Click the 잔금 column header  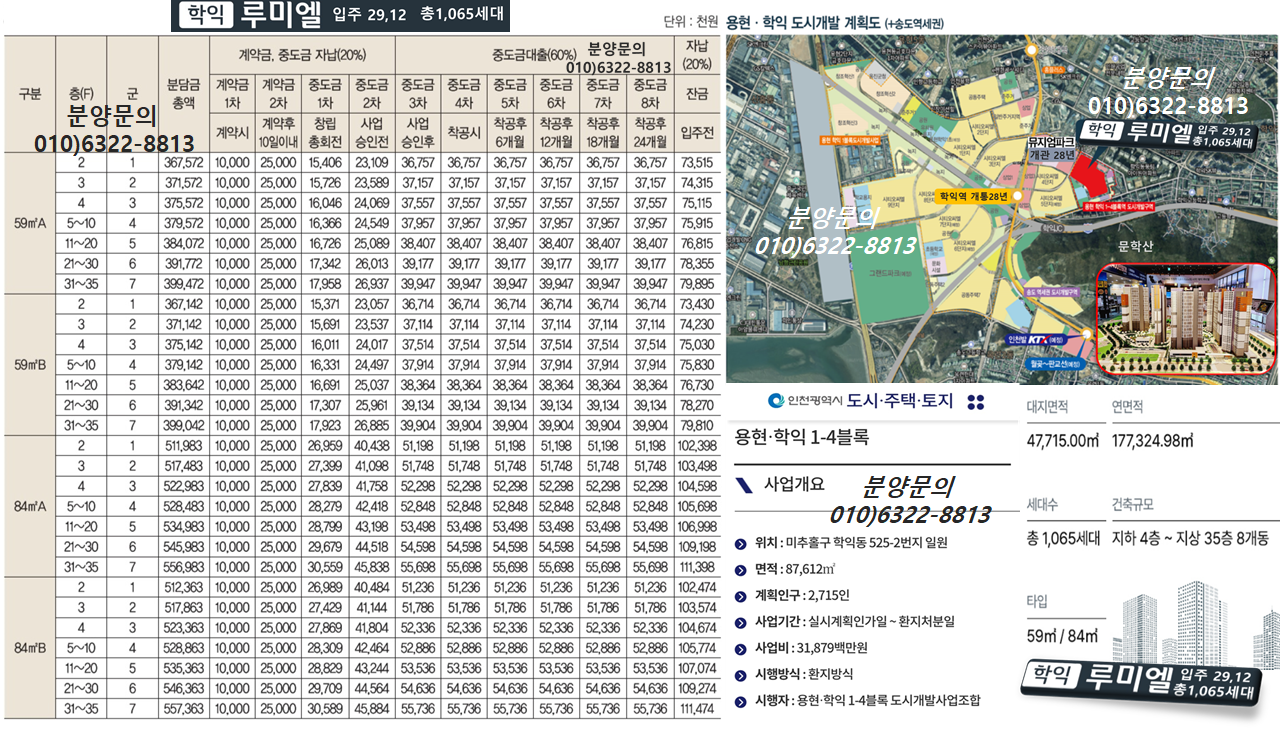pyautogui.click(x=696, y=95)
